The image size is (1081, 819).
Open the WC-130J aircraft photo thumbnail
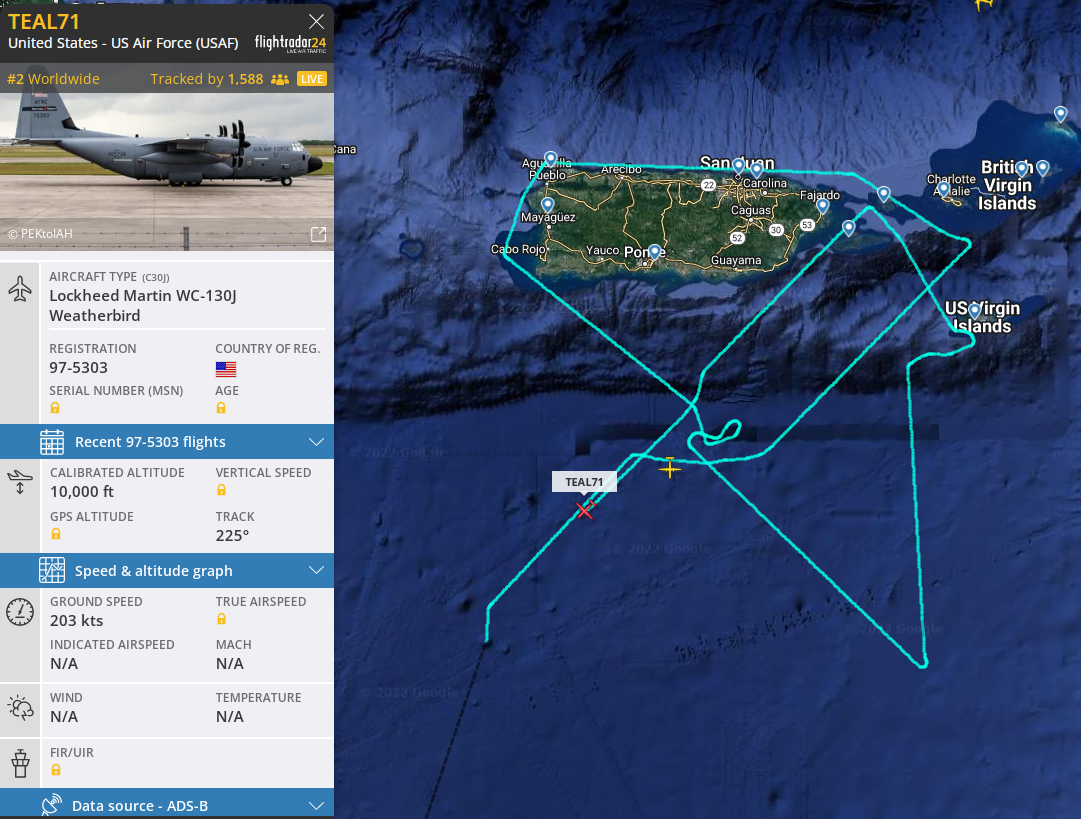(167, 172)
